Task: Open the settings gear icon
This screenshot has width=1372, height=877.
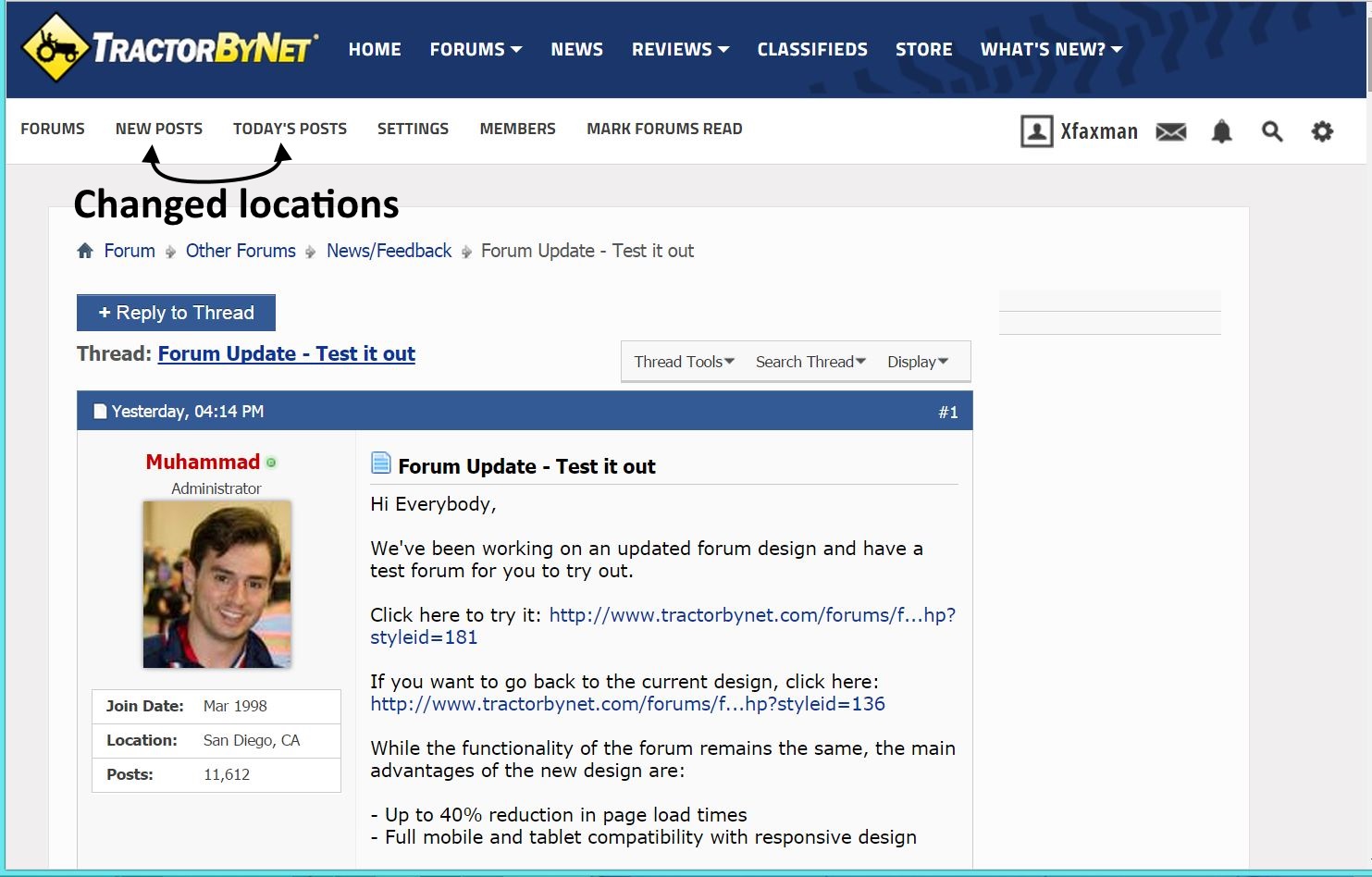Action: tap(1322, 132)
